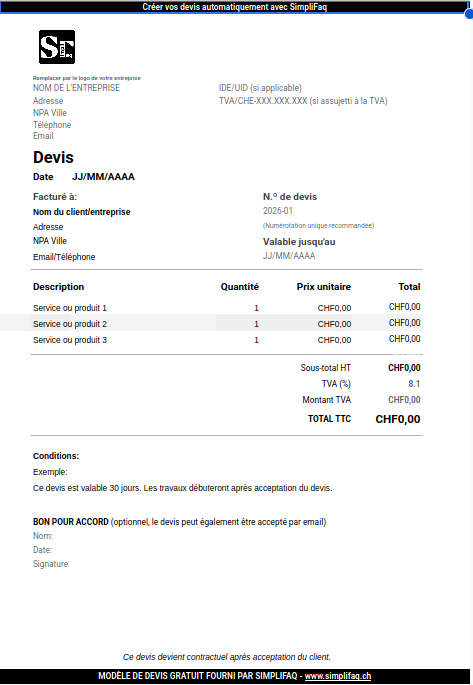This screenshot has width=473, height=685.
Task: Open the 'Créer vos devis automatiquement avec SimpliFaq' banner
Action: tap(235, 7)
